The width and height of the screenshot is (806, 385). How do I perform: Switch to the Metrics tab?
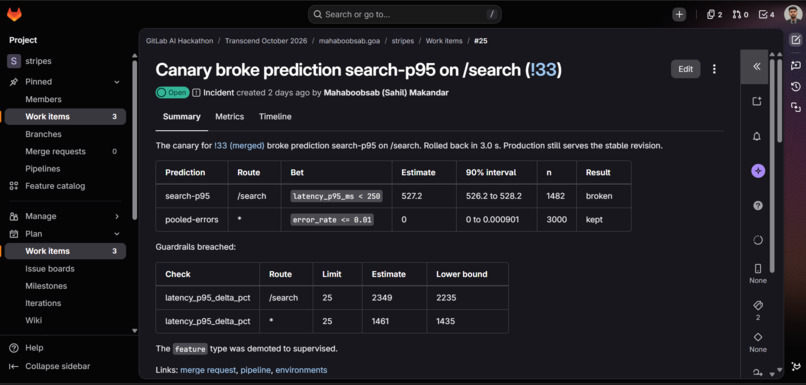229,117
